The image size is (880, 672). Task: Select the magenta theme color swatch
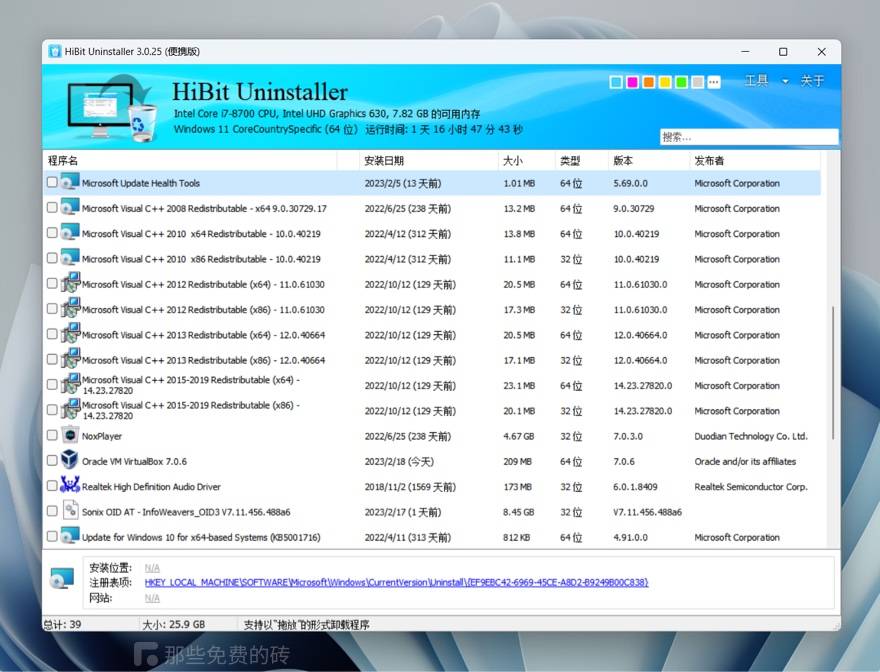pos(632,82)
